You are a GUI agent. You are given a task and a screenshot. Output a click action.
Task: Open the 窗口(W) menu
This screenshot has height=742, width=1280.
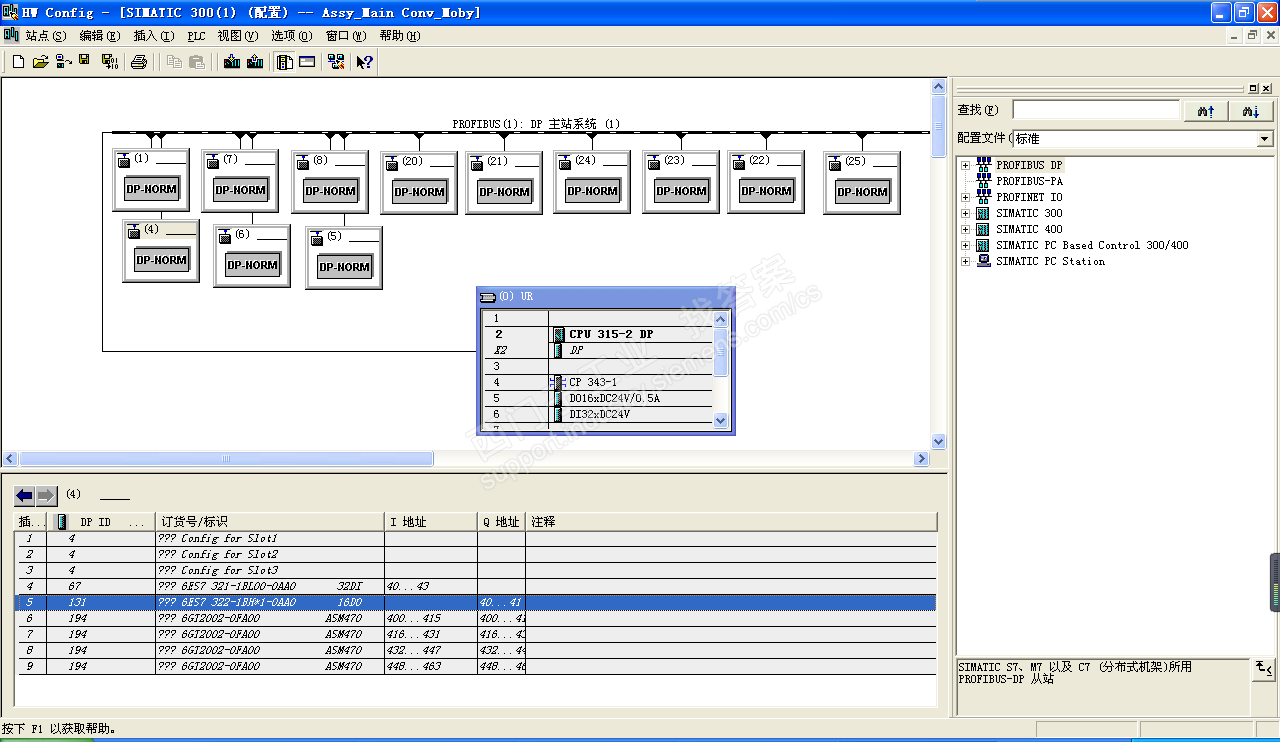(x=346, y=36)
